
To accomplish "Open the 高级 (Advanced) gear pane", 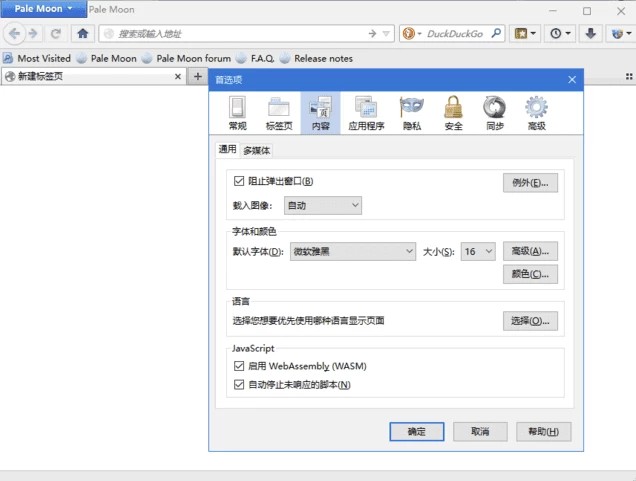I will tap(536, 113).
